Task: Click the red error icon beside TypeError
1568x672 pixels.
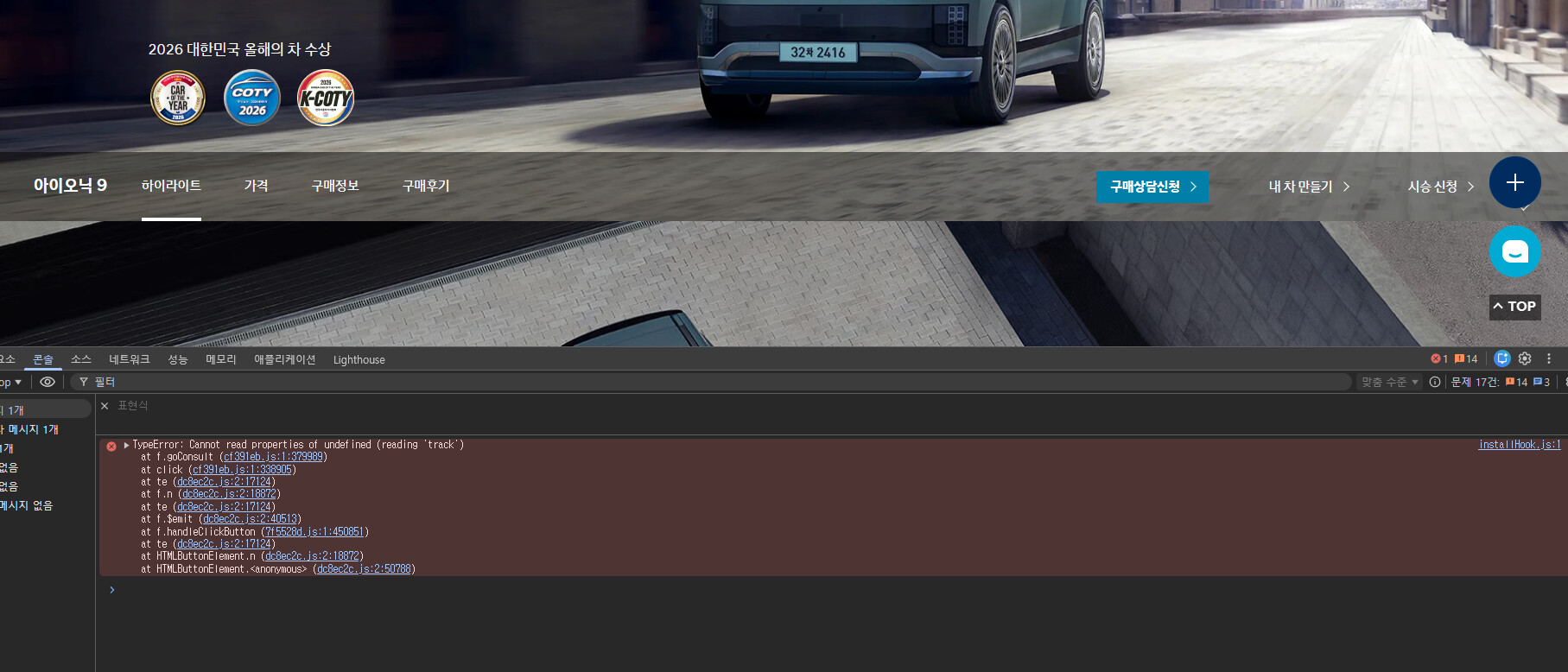Action: tap(111, 446)
